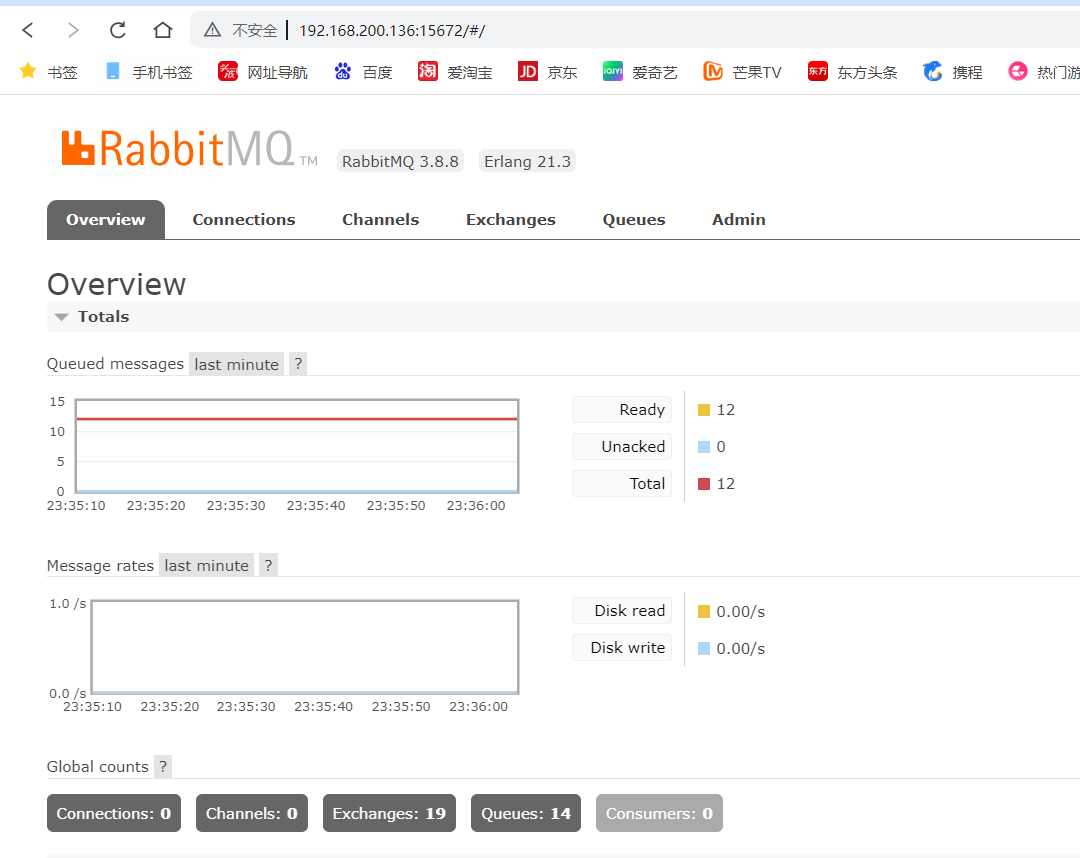Open help for Global counts
The image size is (1080, 858).
click(163, 766)
